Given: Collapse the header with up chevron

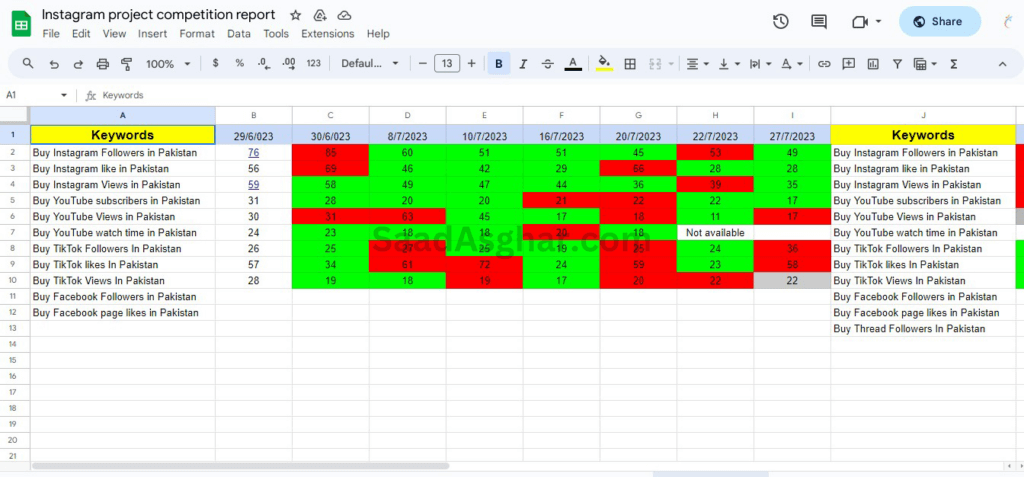Looking at the screenshot, I should click(1002, 63).
